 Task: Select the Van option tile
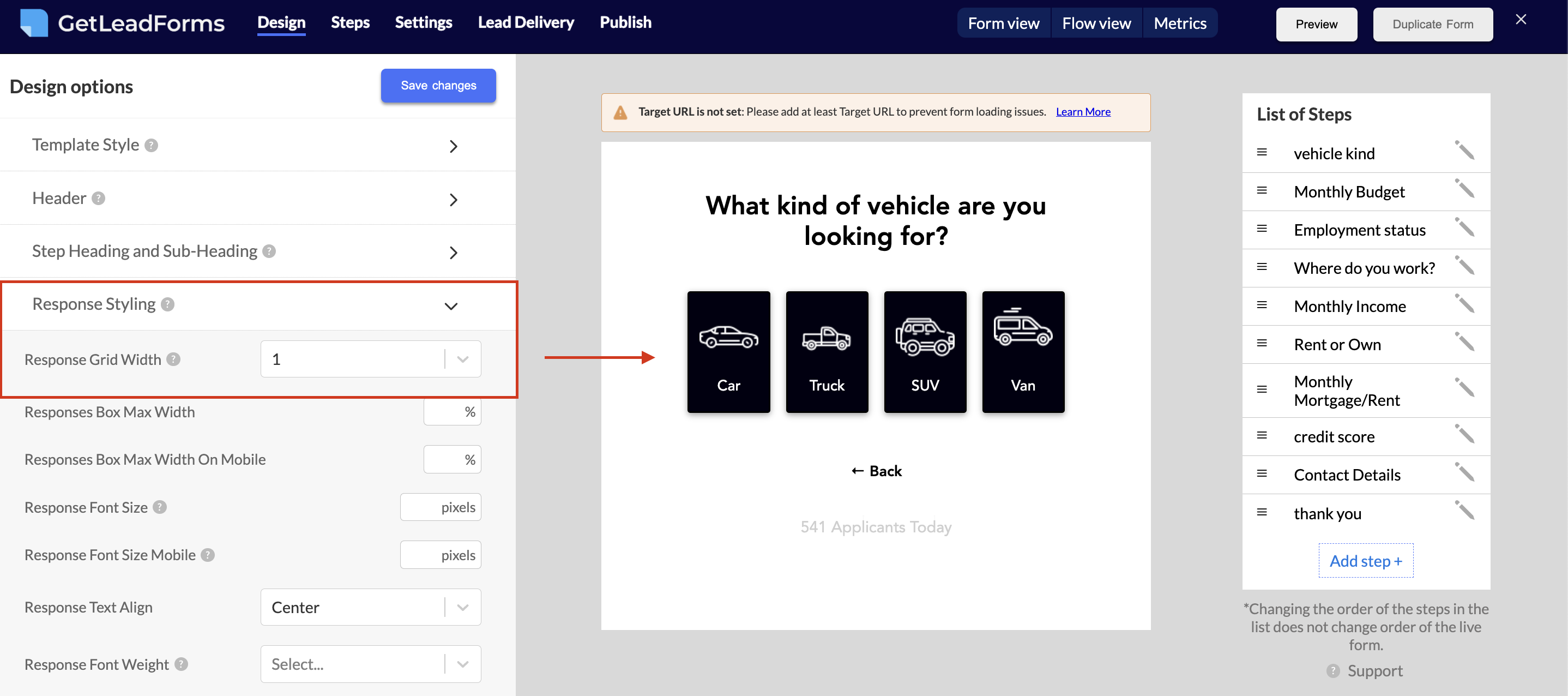[x=1023, y=351]
